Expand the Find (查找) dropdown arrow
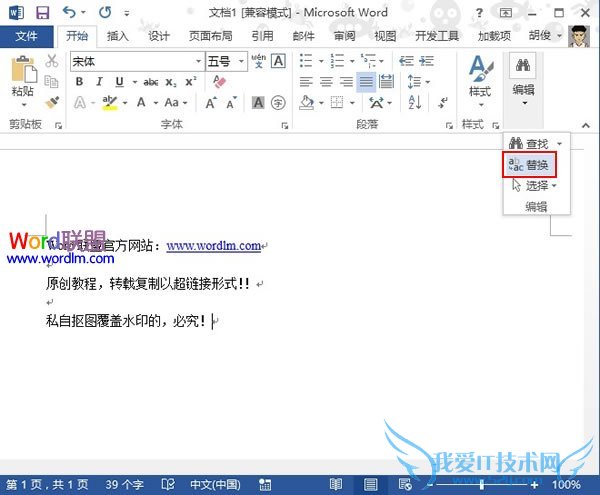The height and width of the screenshot is (495, 600). point(560,144)
